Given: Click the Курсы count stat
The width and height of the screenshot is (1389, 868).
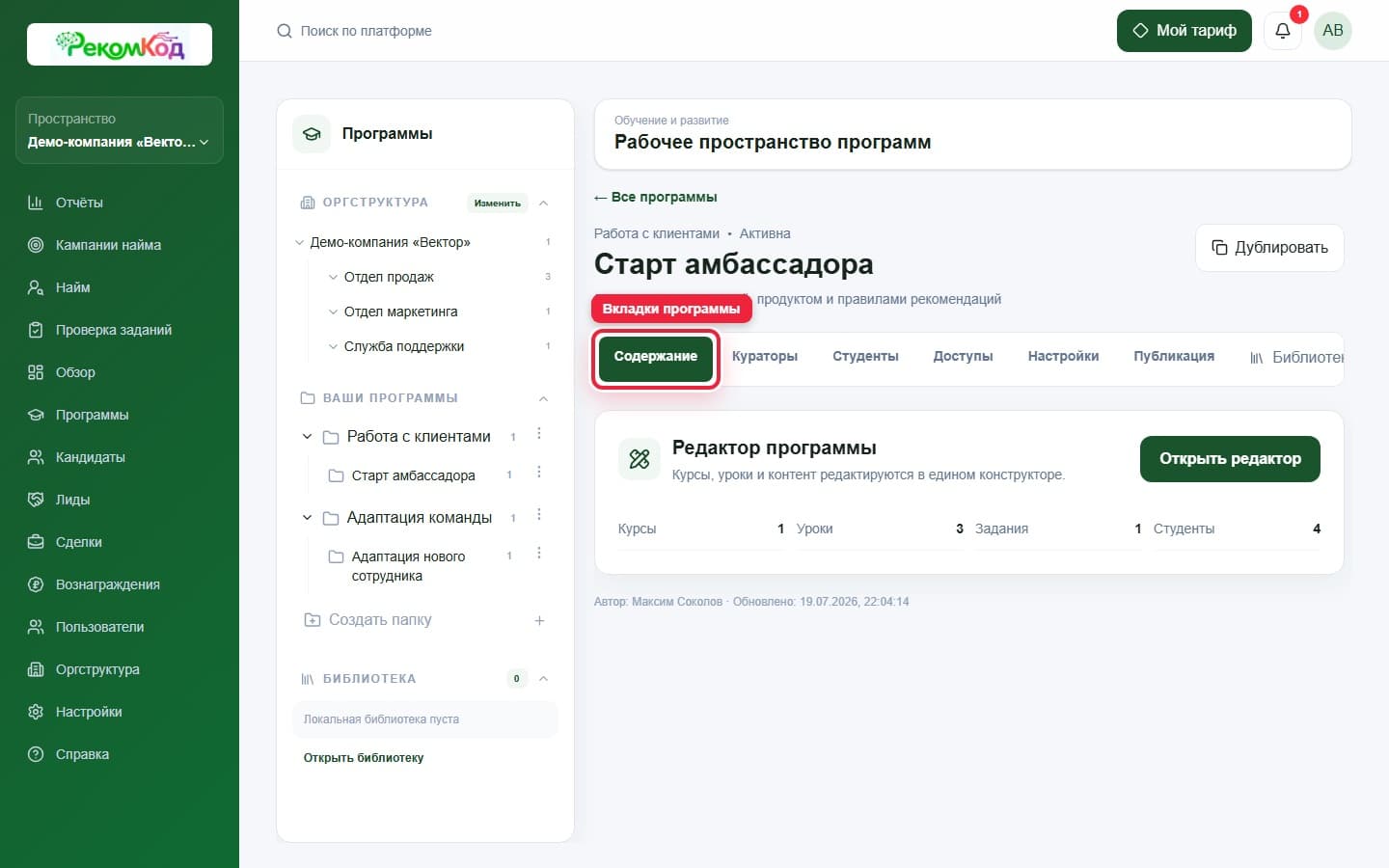Looking at the screenshot, I should coord(701,529).
